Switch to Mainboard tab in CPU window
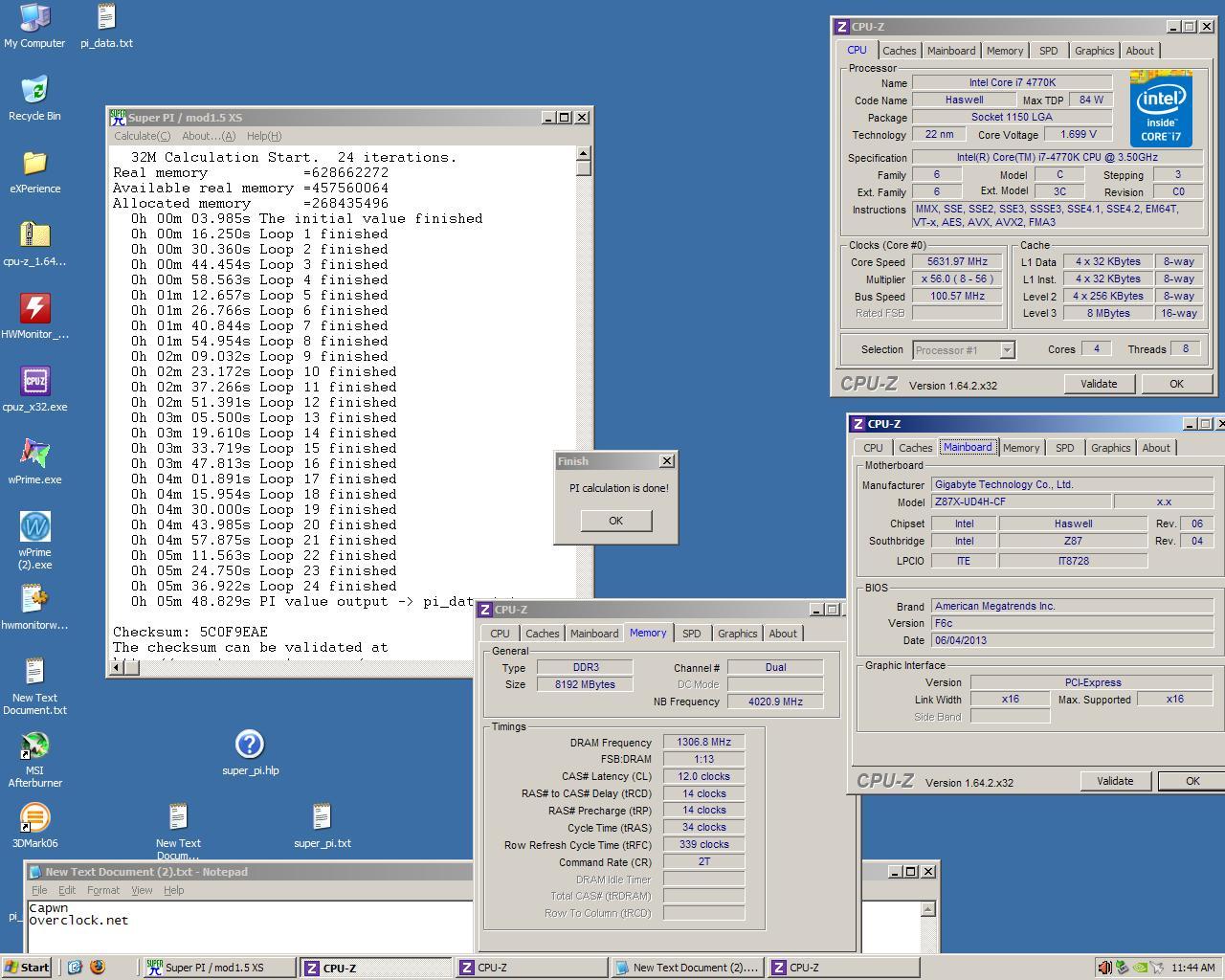 tap(951, 51)
